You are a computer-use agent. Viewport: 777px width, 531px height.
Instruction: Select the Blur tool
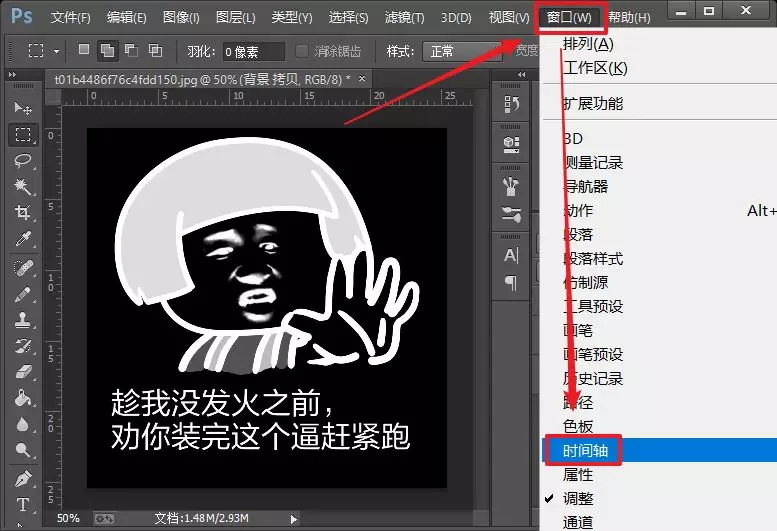(x=22, y=424)
